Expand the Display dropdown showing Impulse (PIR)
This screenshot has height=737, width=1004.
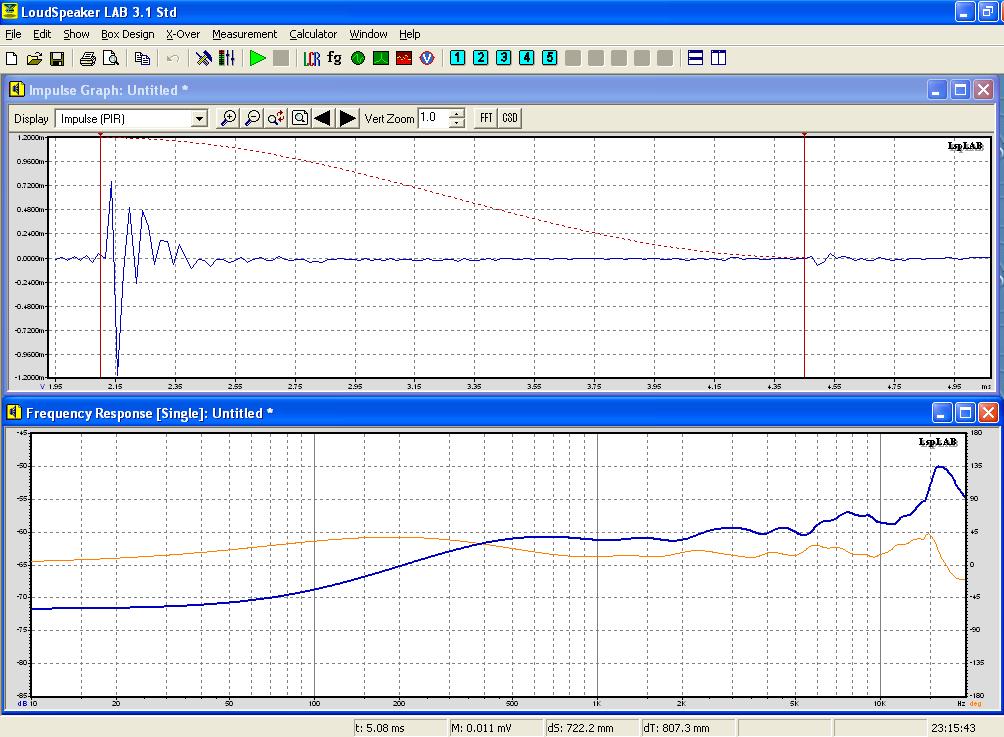(200, 118)
